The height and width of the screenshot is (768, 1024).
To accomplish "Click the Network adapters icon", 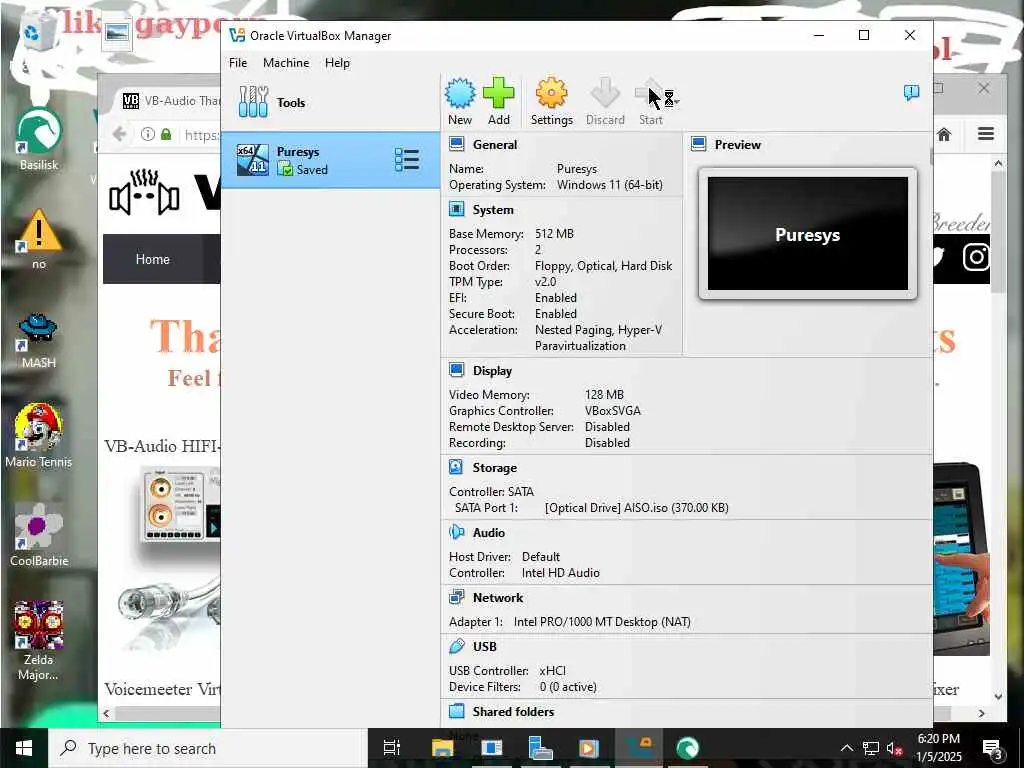I will (456, 597).
